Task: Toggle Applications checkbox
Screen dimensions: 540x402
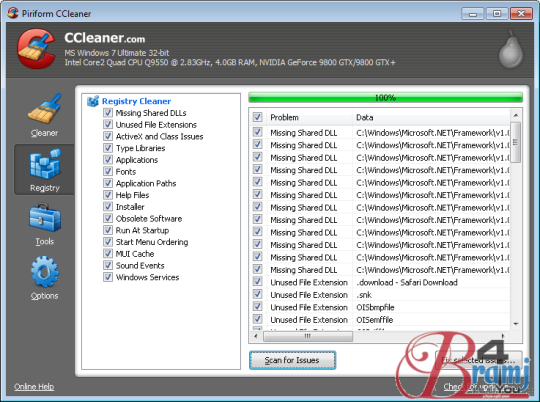Action: pos(108,159)
